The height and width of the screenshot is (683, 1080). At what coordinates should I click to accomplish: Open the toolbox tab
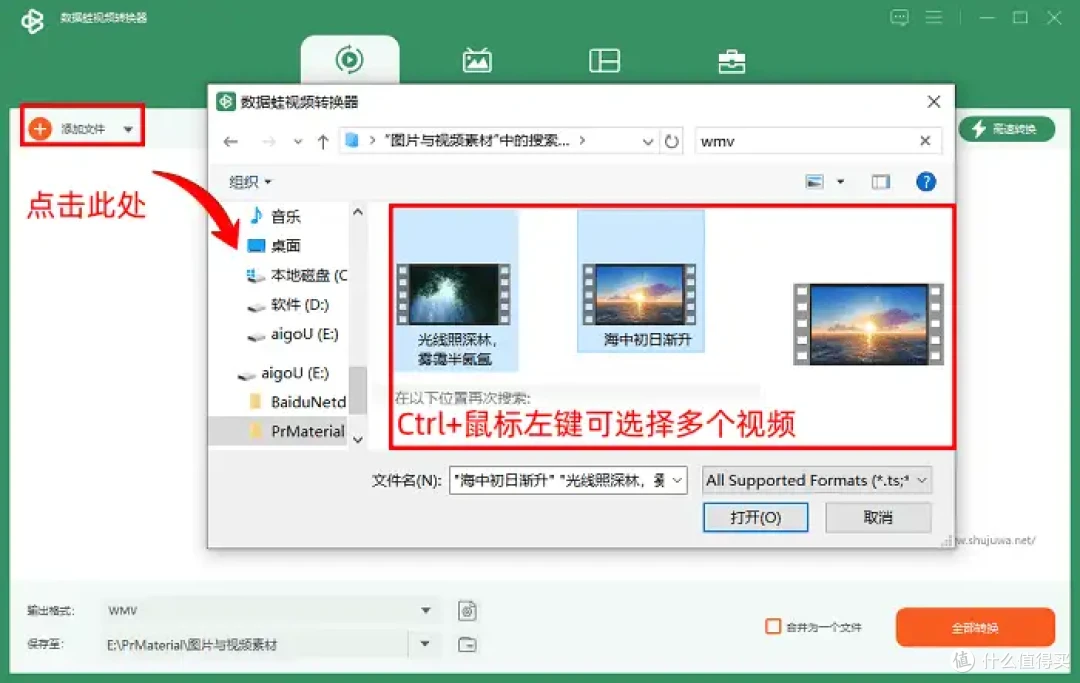pyautogui.click(x=731, y=61)
